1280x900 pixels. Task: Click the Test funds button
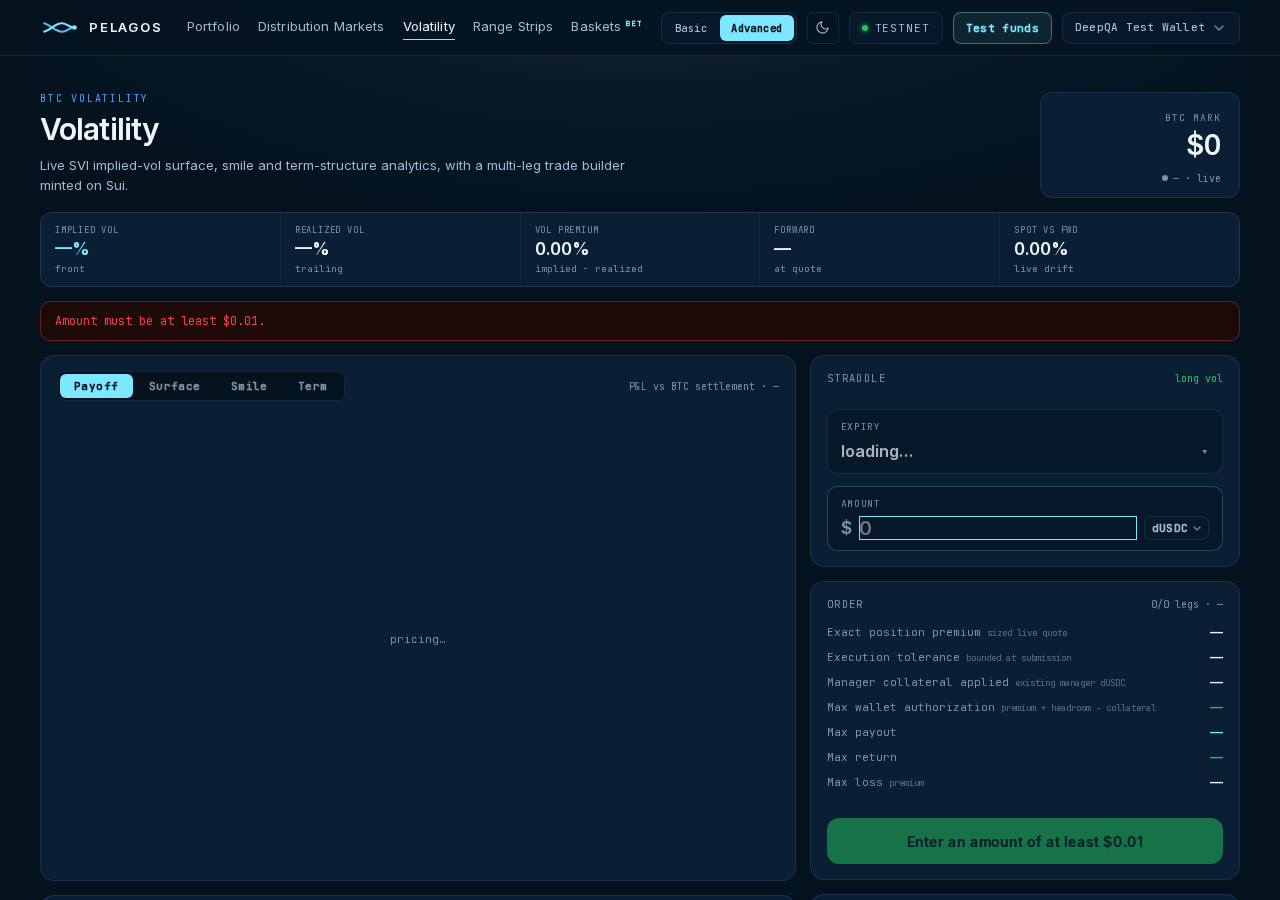point(1002,28)
